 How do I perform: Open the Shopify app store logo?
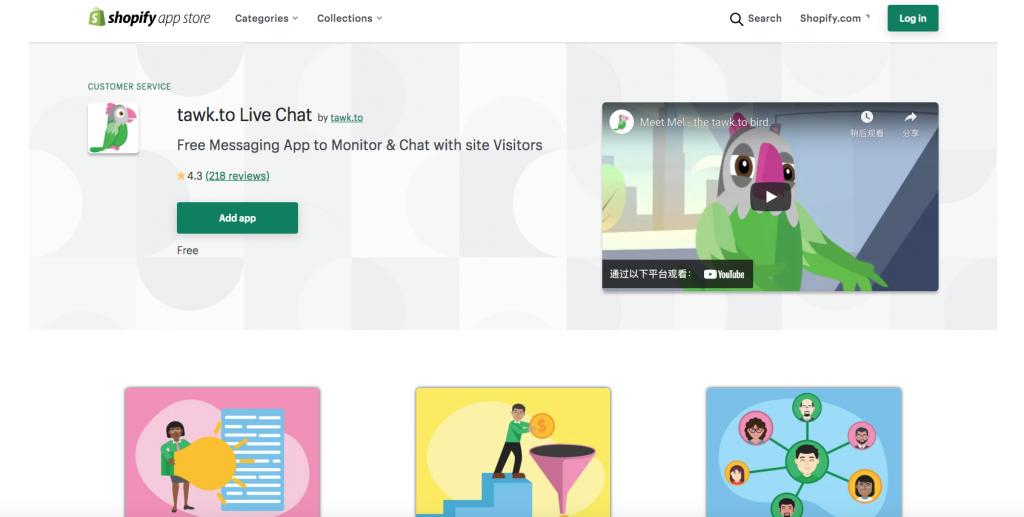coord(150,18)
